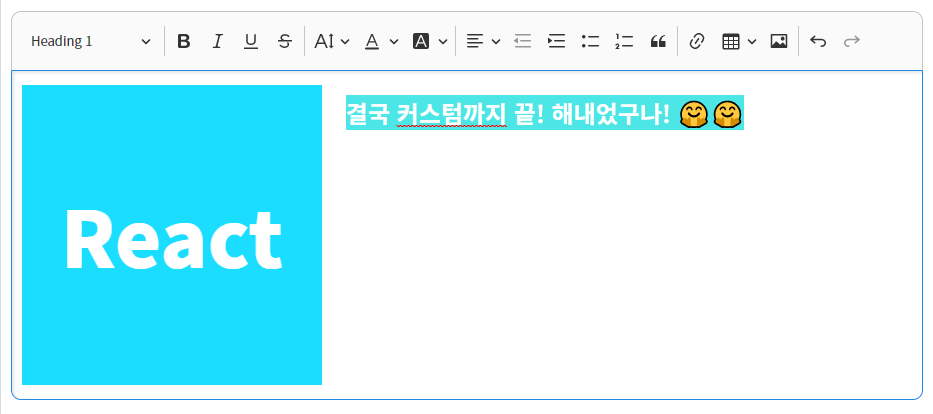Viewport: 933px width, 414px height.
Task: Click the font color icon
Action: click(372, 41)
